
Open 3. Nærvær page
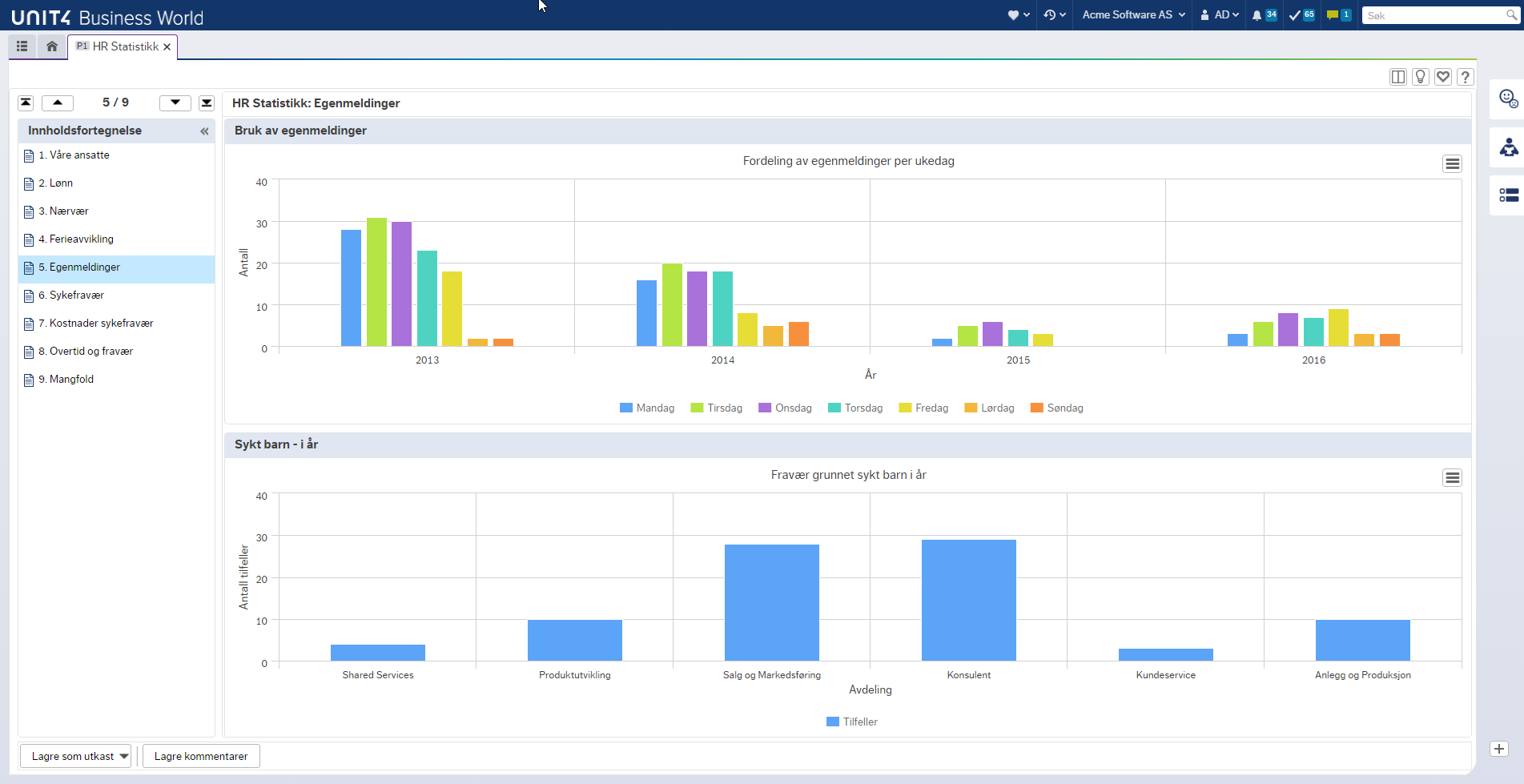click(116, 211)
